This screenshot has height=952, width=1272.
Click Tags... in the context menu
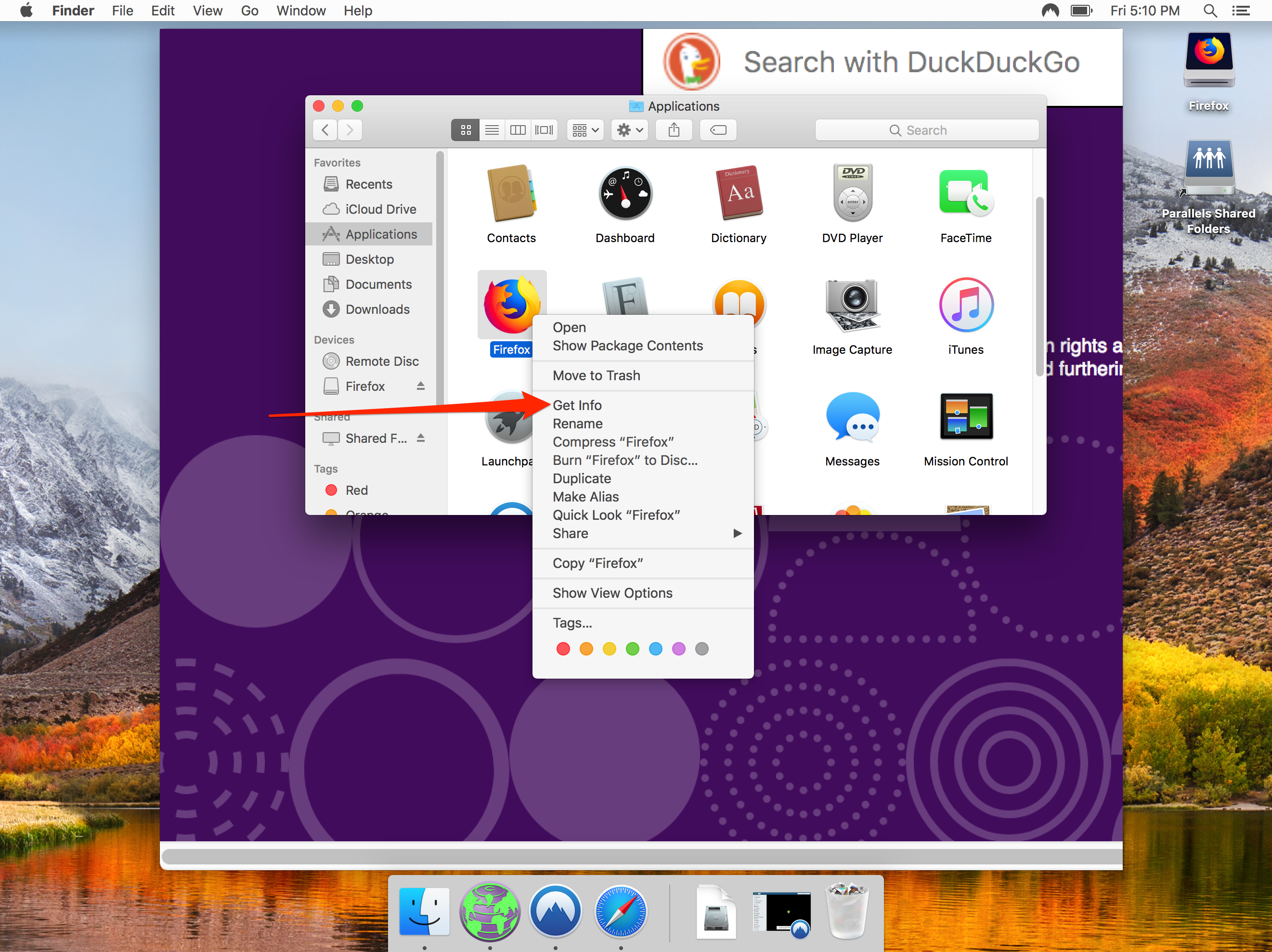click(643, 623)
